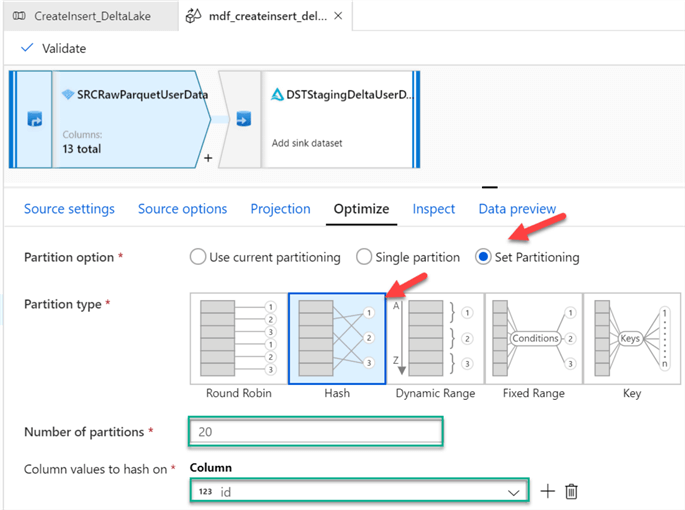
Task: Open the id column dropdown
Action: (359, 492)
